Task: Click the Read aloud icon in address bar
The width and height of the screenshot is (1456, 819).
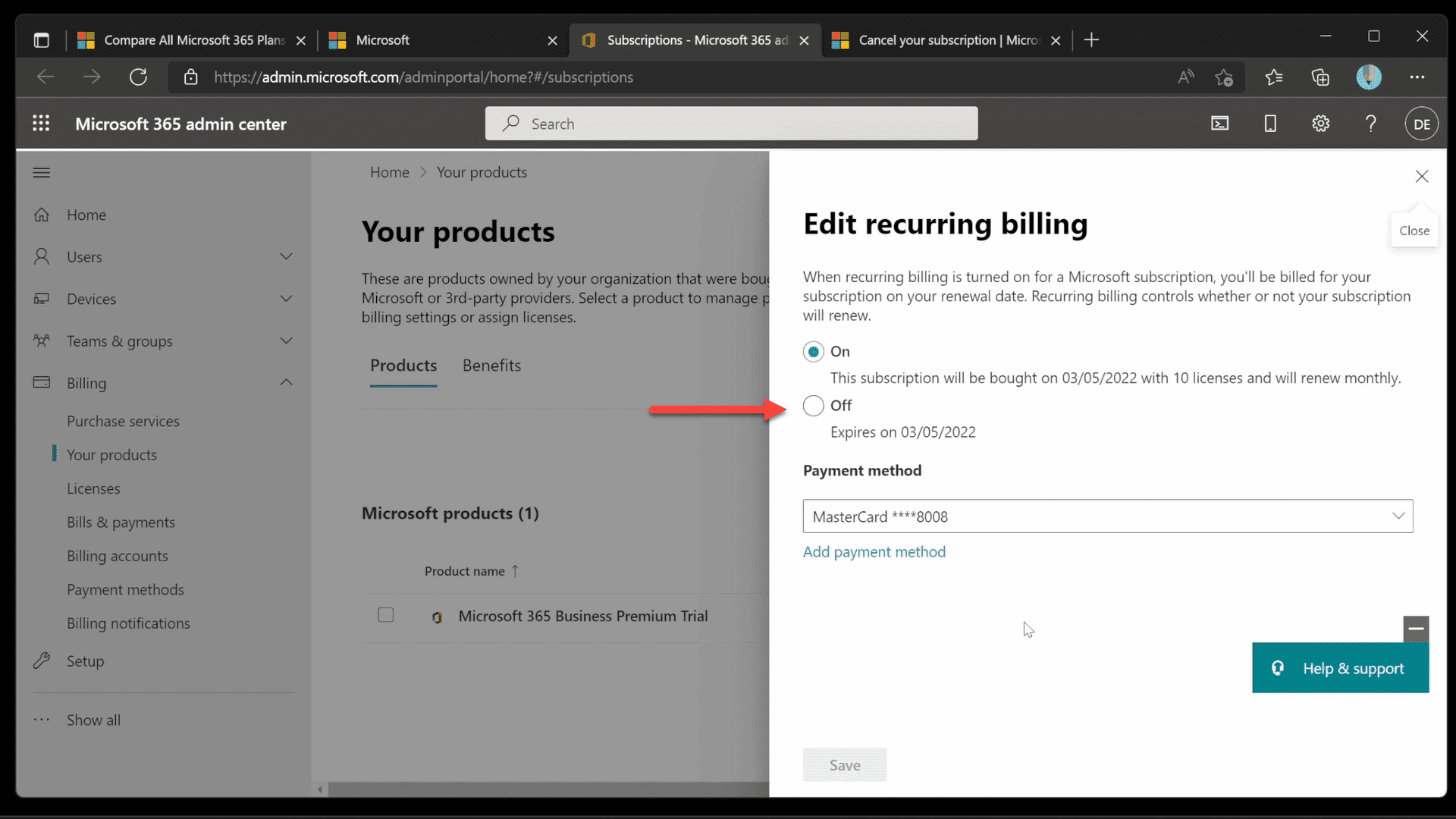Action: click(x=1185, y=77)
